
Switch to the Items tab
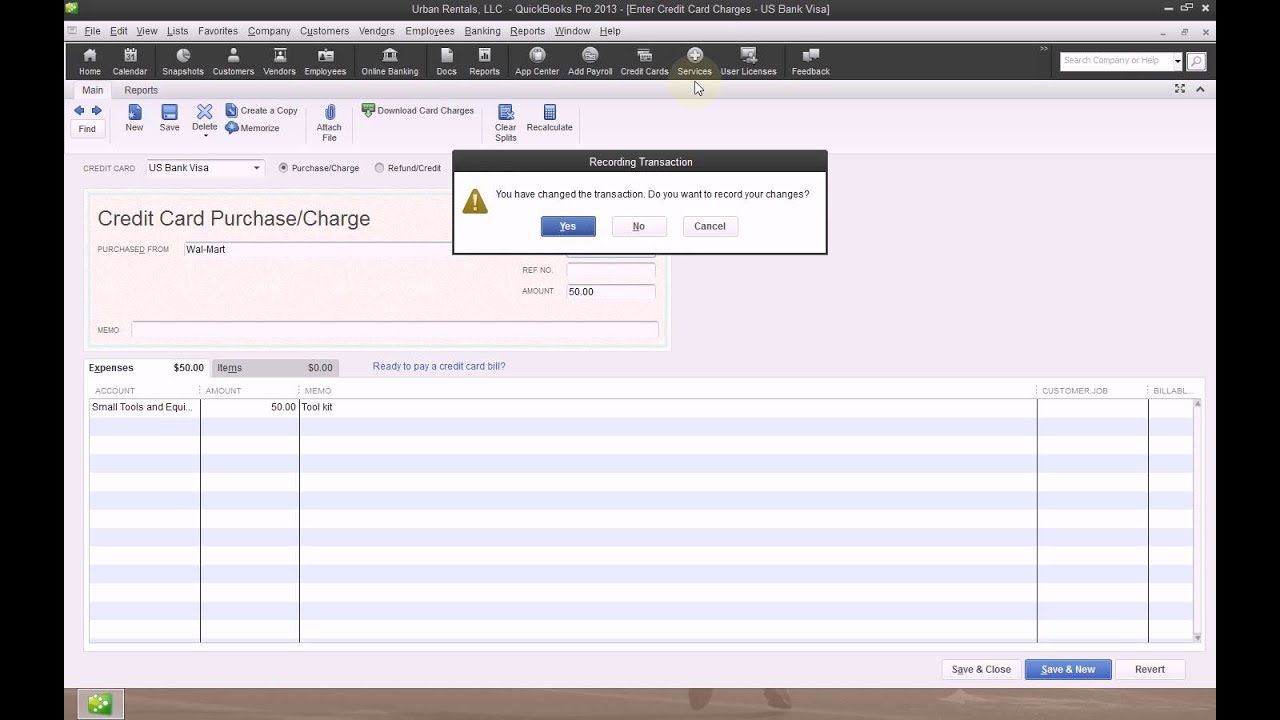point(275,368)
